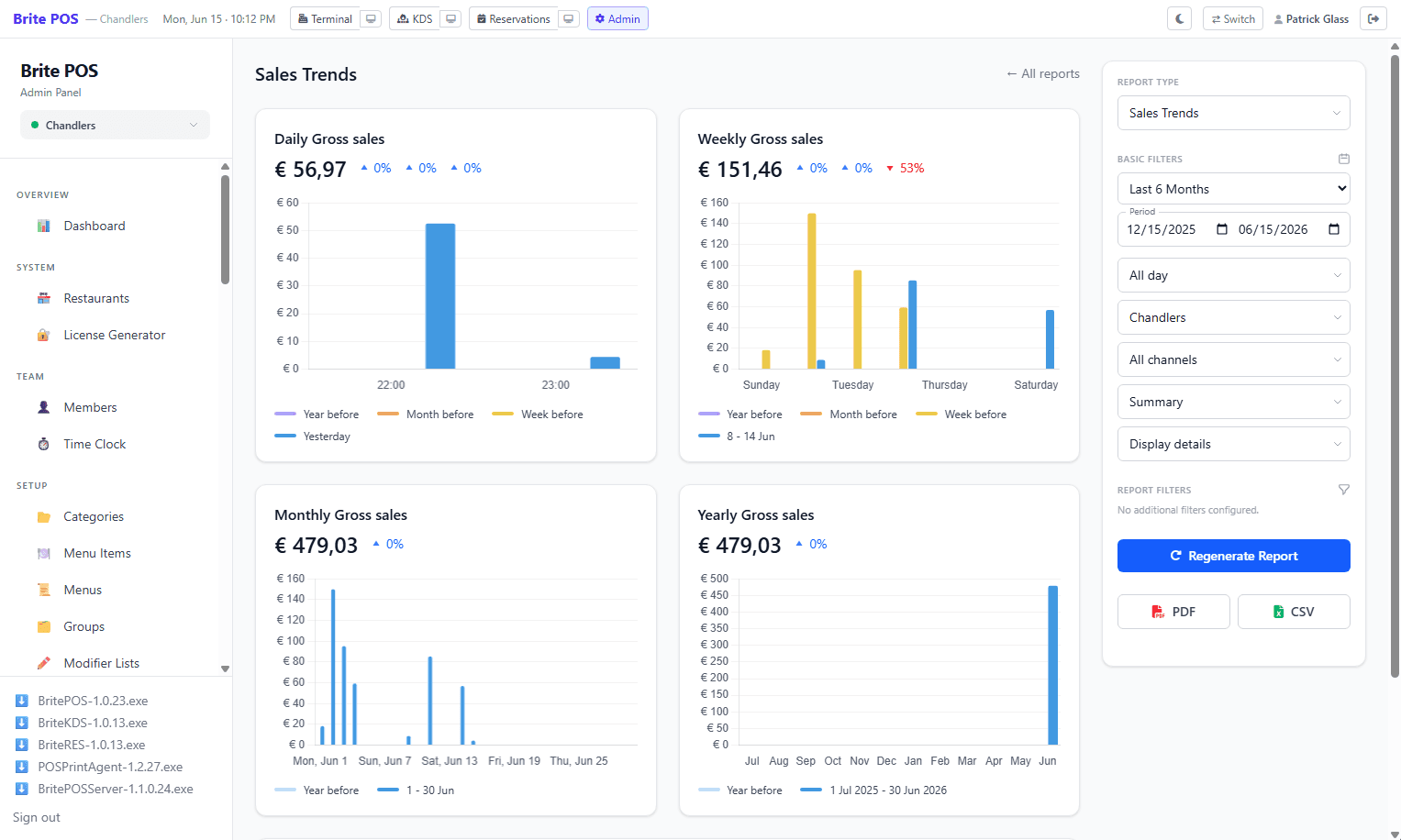Open the KDS view
Viewport: 1401px width, 840px height.
(x=415, y=18)
